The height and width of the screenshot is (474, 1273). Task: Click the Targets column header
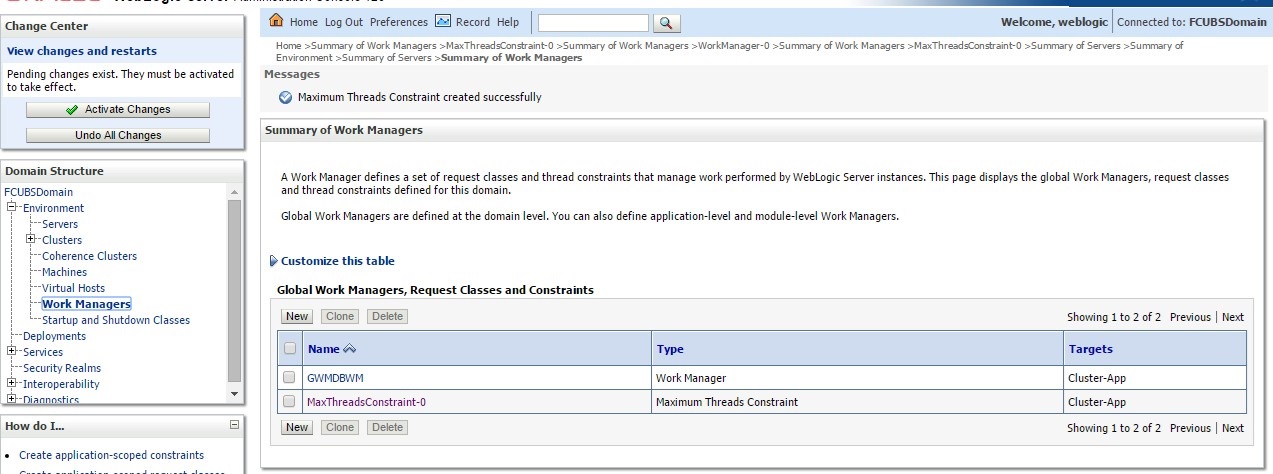pos(1090,349)
